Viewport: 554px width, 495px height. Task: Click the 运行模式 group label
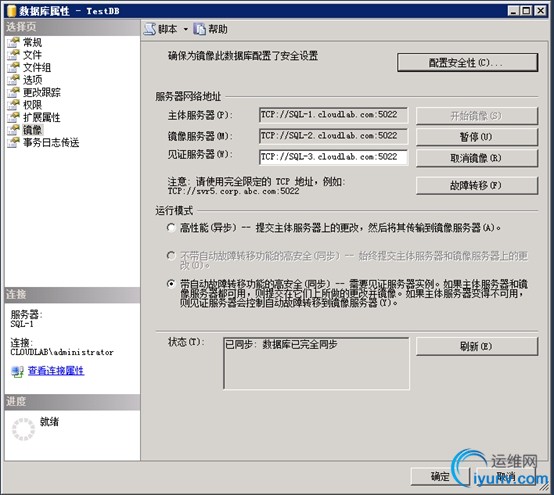174,211
